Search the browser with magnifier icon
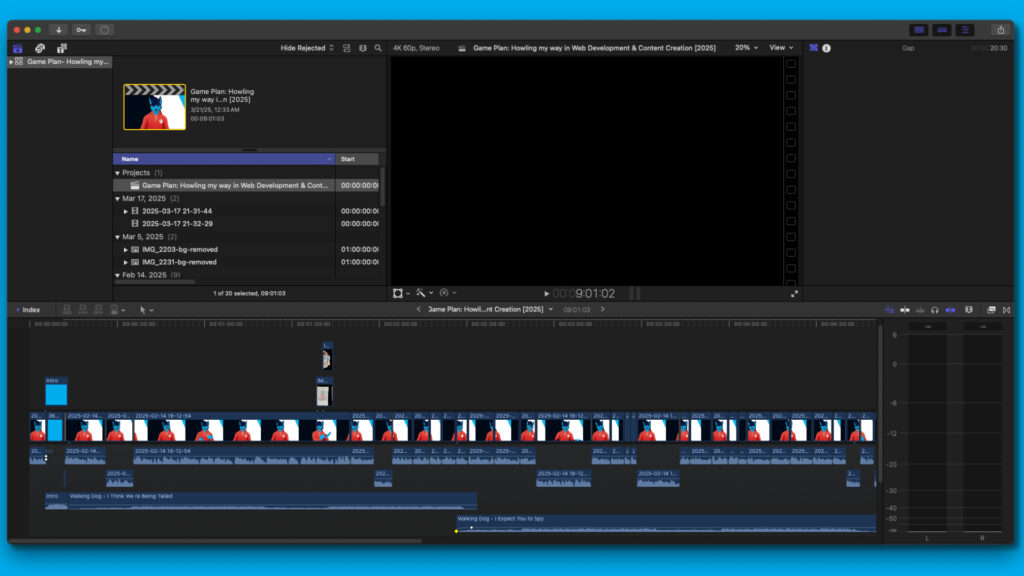This screenshot has height=576, width=1024. 378,48
